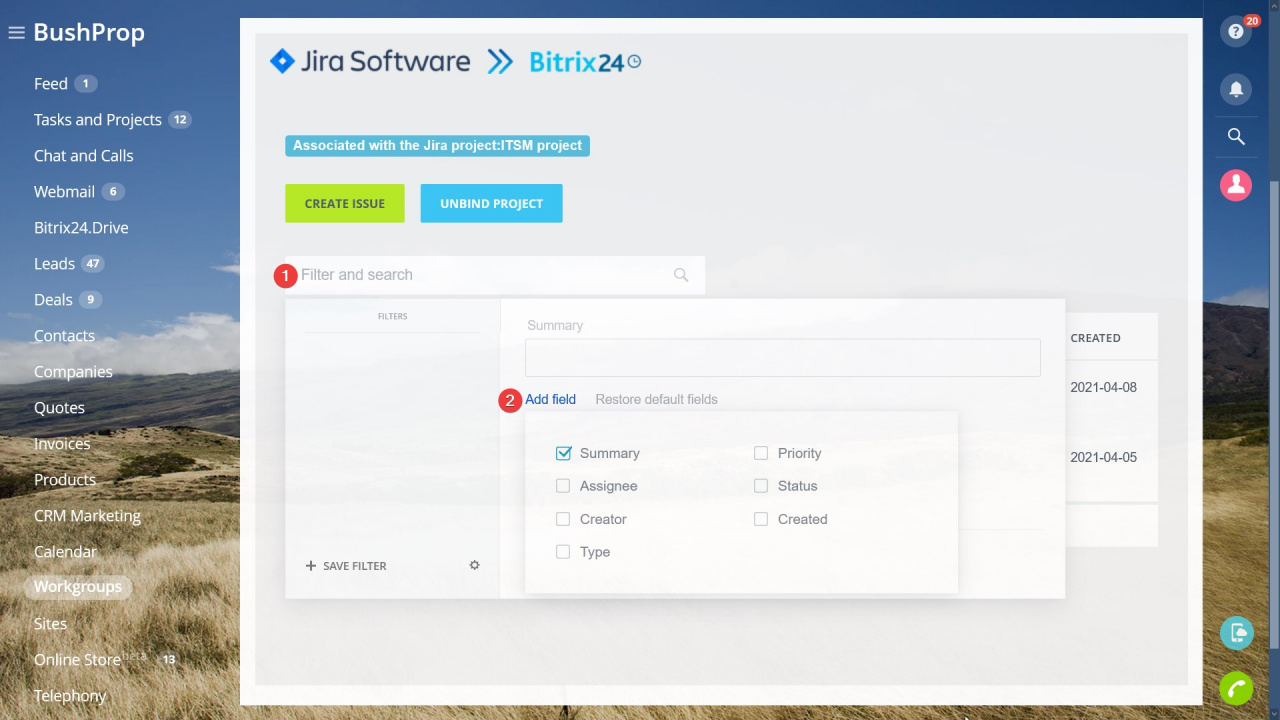Open Sites in the sidebar
This screenshot has width=1280, height=720.
[x=50, y=624]
